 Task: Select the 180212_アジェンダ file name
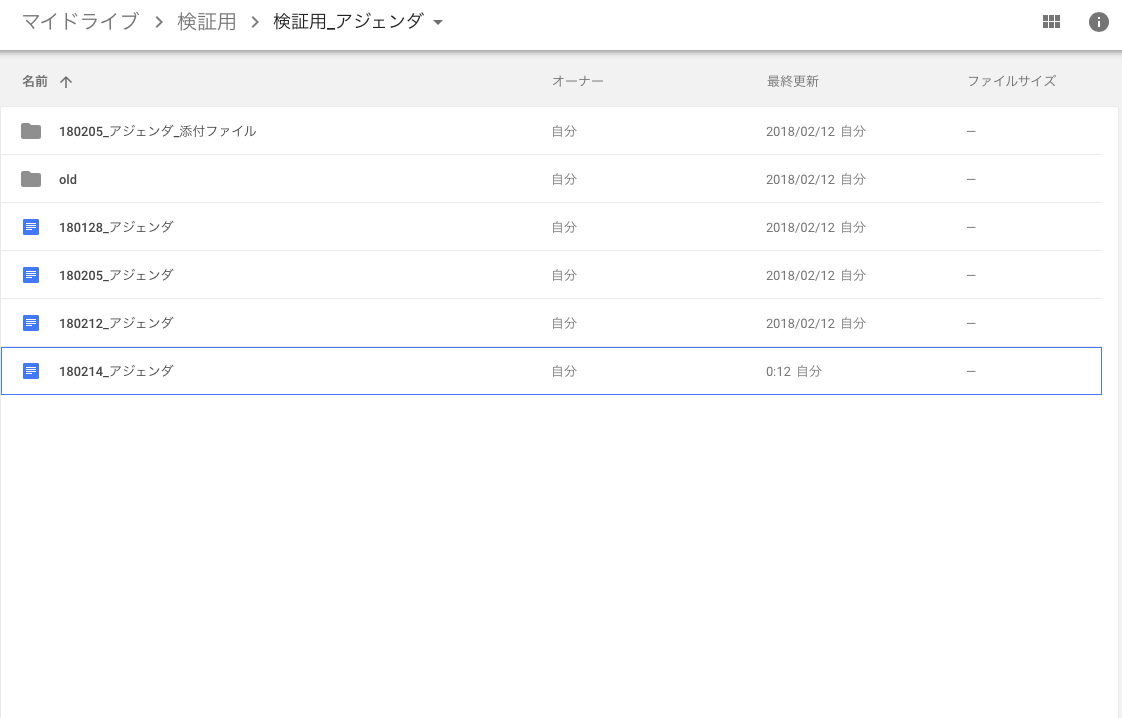pyautogui.click(x=116, y=323)
